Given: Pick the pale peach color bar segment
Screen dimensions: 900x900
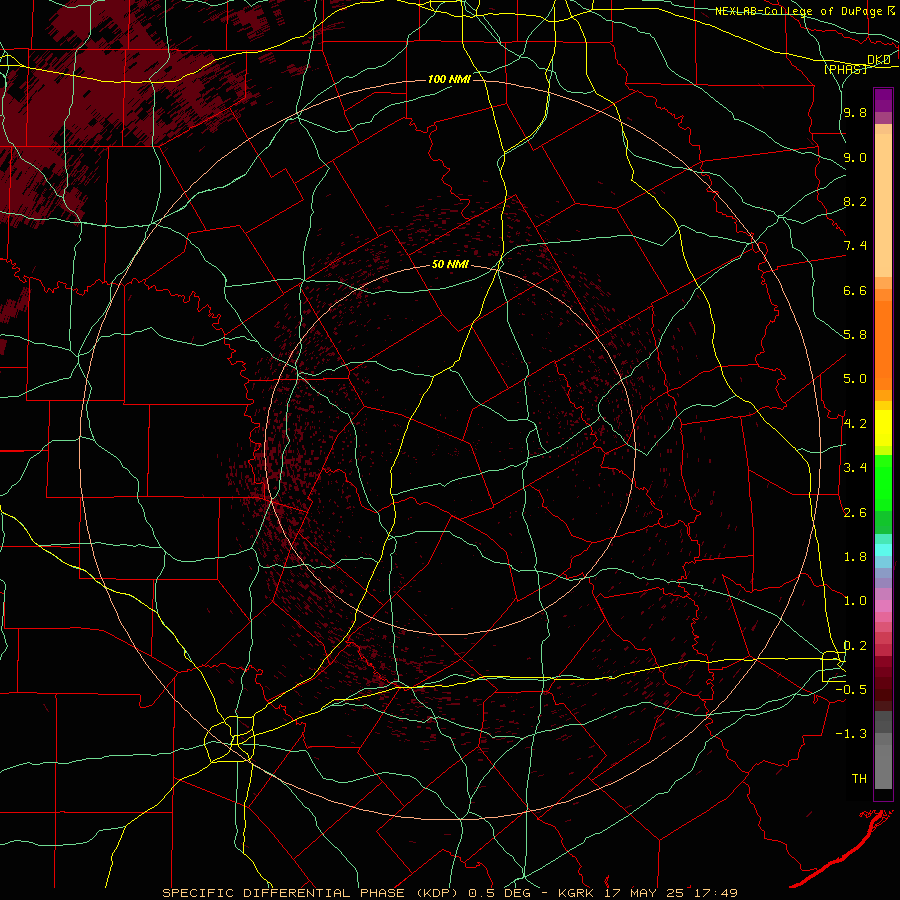Looking at the screenshot, I should tap(883, 205).
